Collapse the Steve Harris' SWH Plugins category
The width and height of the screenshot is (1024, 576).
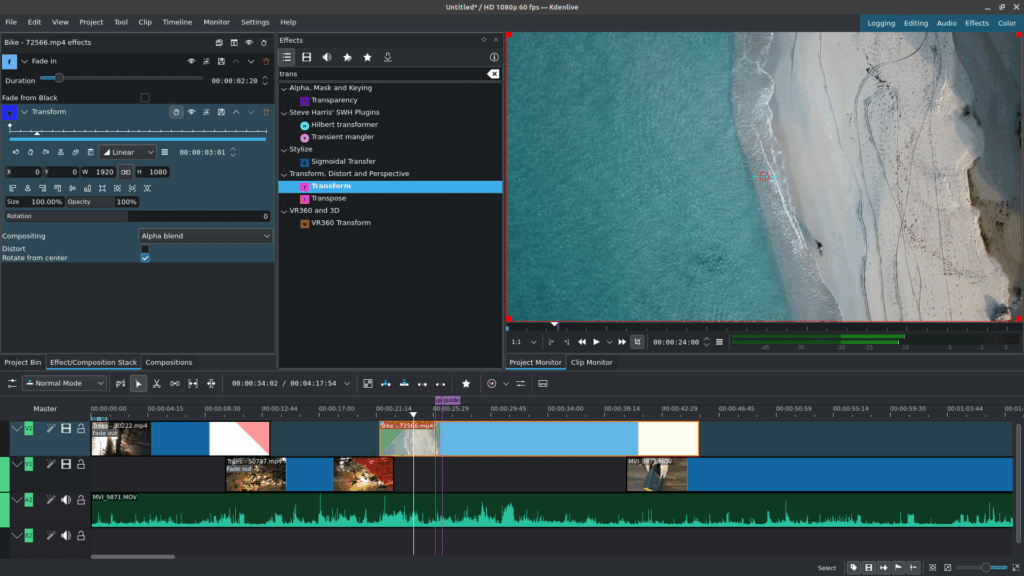click(x=283, y=113)
